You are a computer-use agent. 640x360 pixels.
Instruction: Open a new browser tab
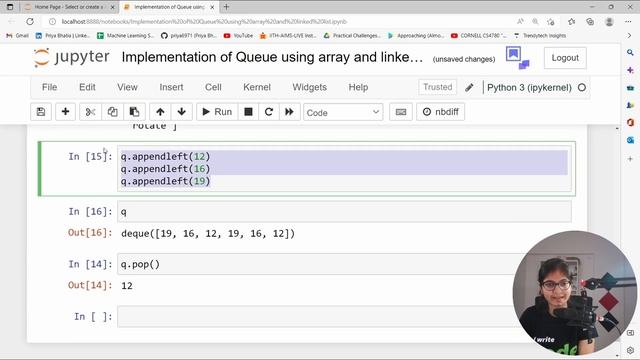point(226,7)
